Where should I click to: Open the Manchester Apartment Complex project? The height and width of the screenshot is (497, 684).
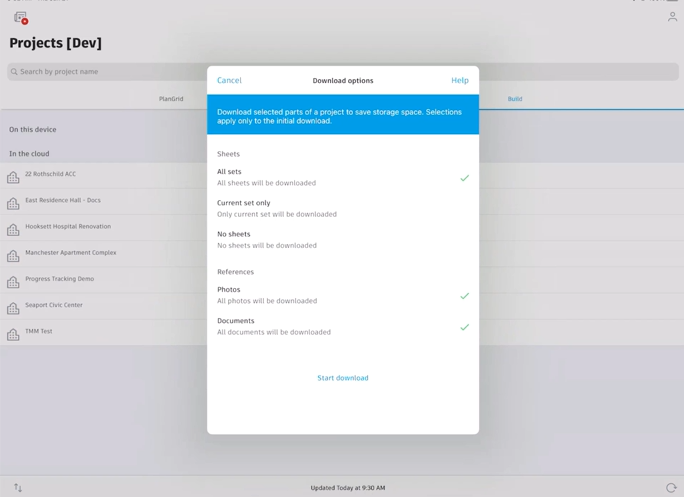[71, 253]
